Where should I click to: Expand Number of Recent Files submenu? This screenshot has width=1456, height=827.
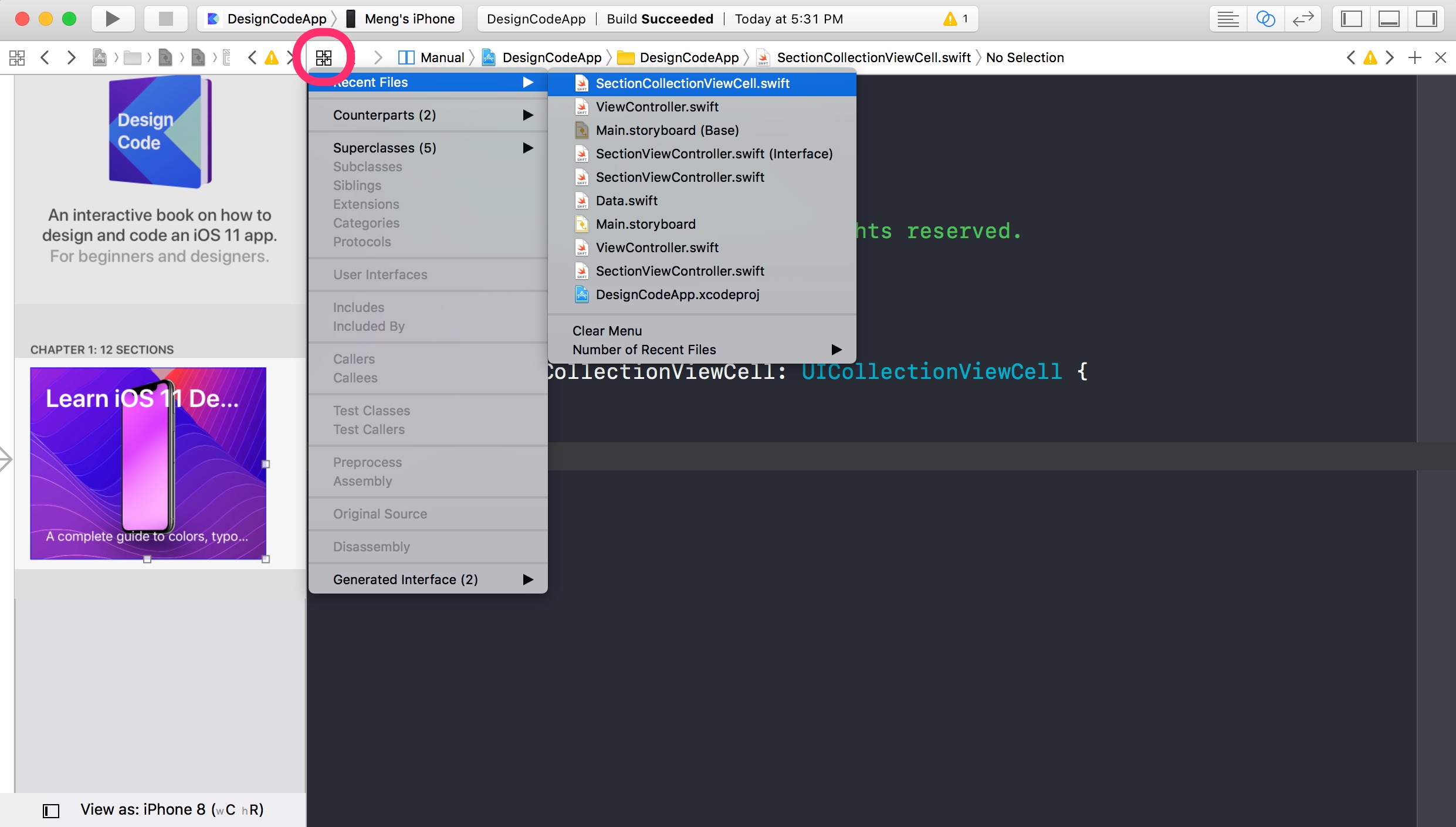point(702,350)
